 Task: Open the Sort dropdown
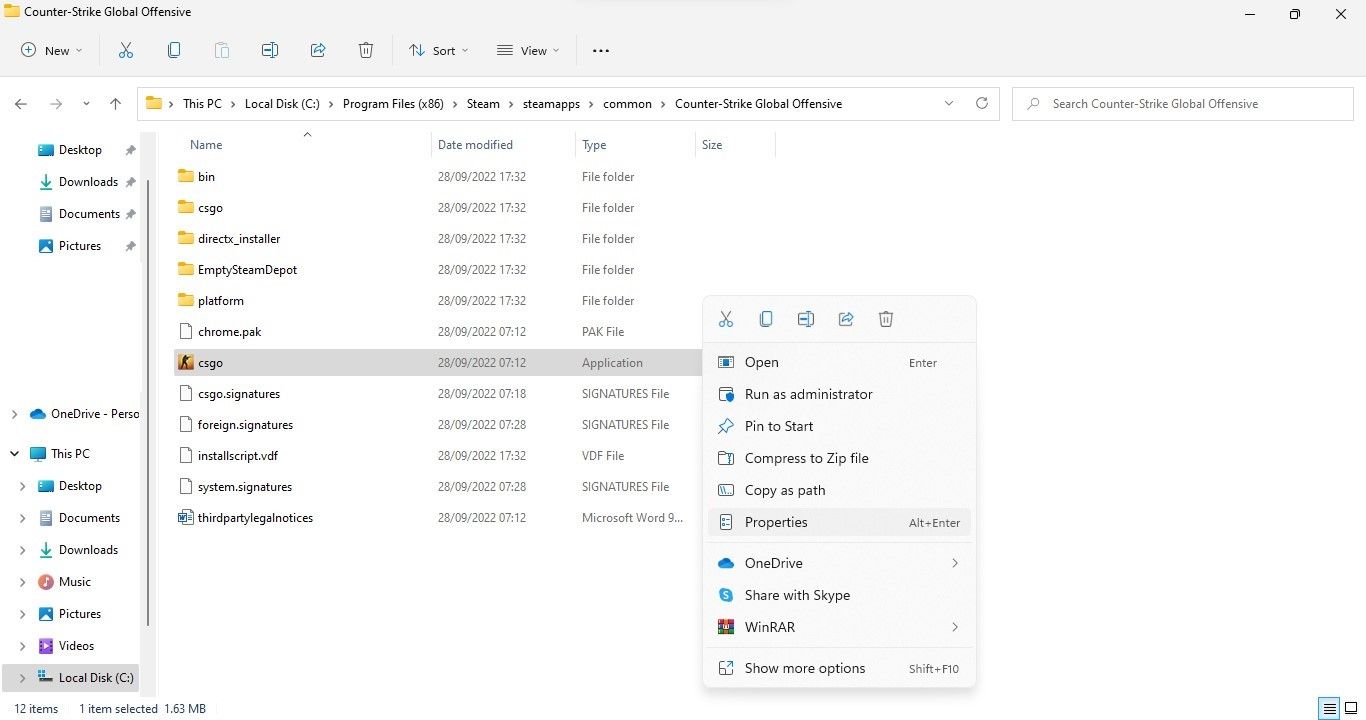click(440, 50)
